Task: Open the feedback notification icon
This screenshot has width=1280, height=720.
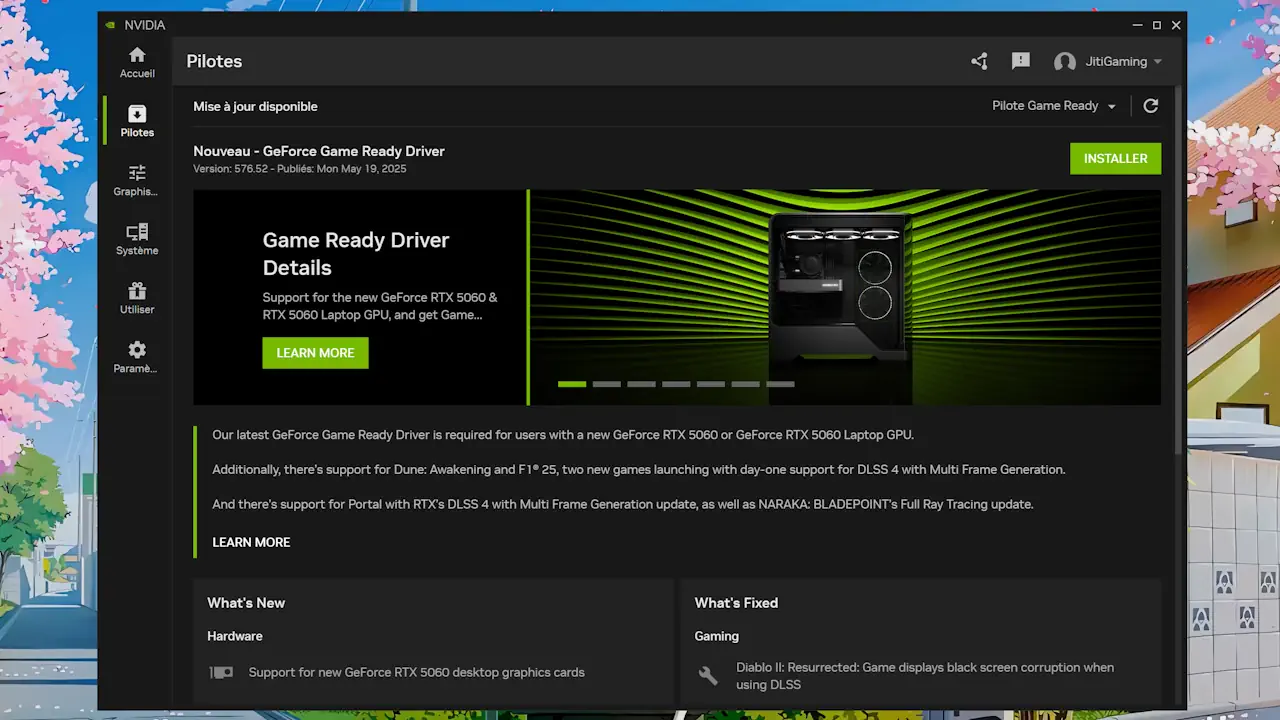Action: pos(1020,61)
